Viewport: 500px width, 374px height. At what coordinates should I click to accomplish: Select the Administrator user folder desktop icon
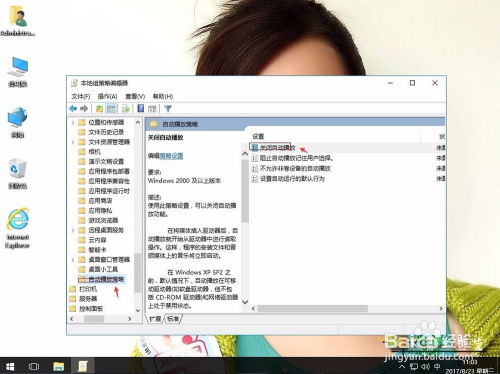click(17, 21)
